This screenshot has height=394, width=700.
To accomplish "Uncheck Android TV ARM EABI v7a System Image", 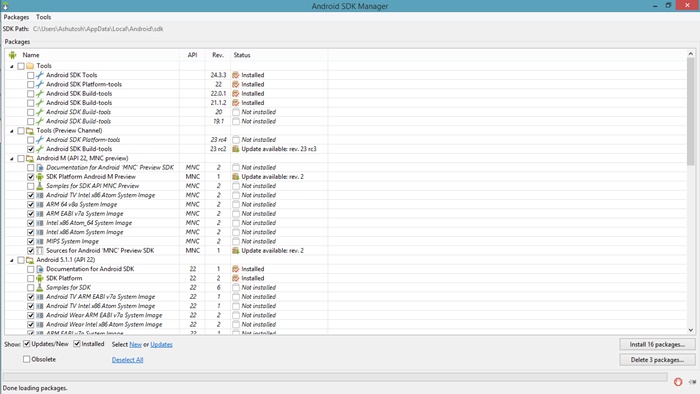I will coord(30,297).
